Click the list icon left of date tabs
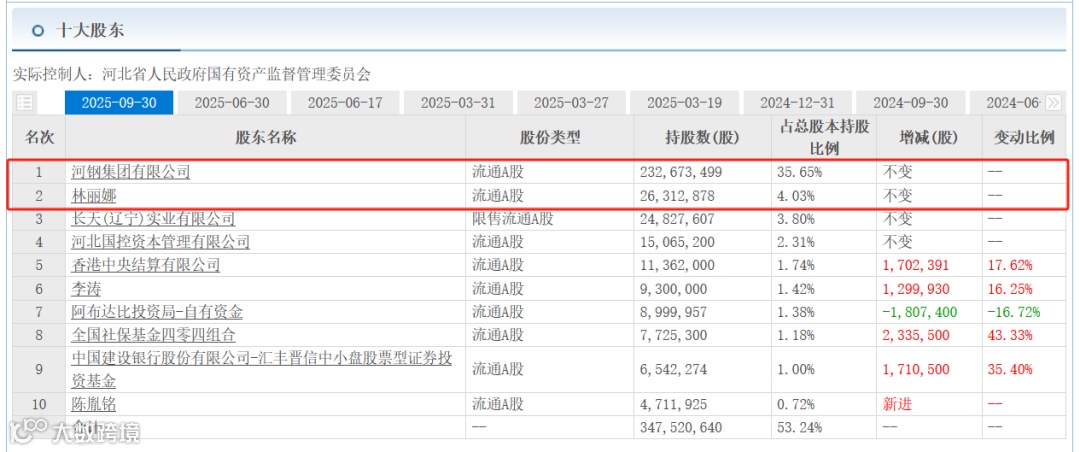Image resolution: width=1080 pixels, height=452 pixels. pyautogui.click(x=25, y=103)
